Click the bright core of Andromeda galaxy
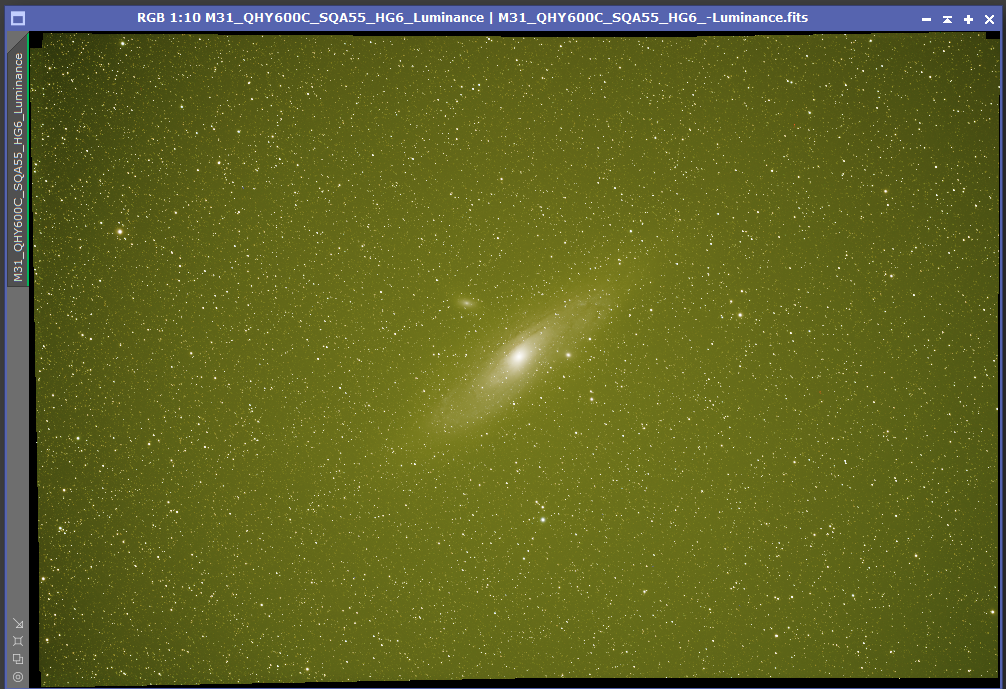Image resolution: width=1006 pixels, height=689 pixels. click(x=518, y=355)
